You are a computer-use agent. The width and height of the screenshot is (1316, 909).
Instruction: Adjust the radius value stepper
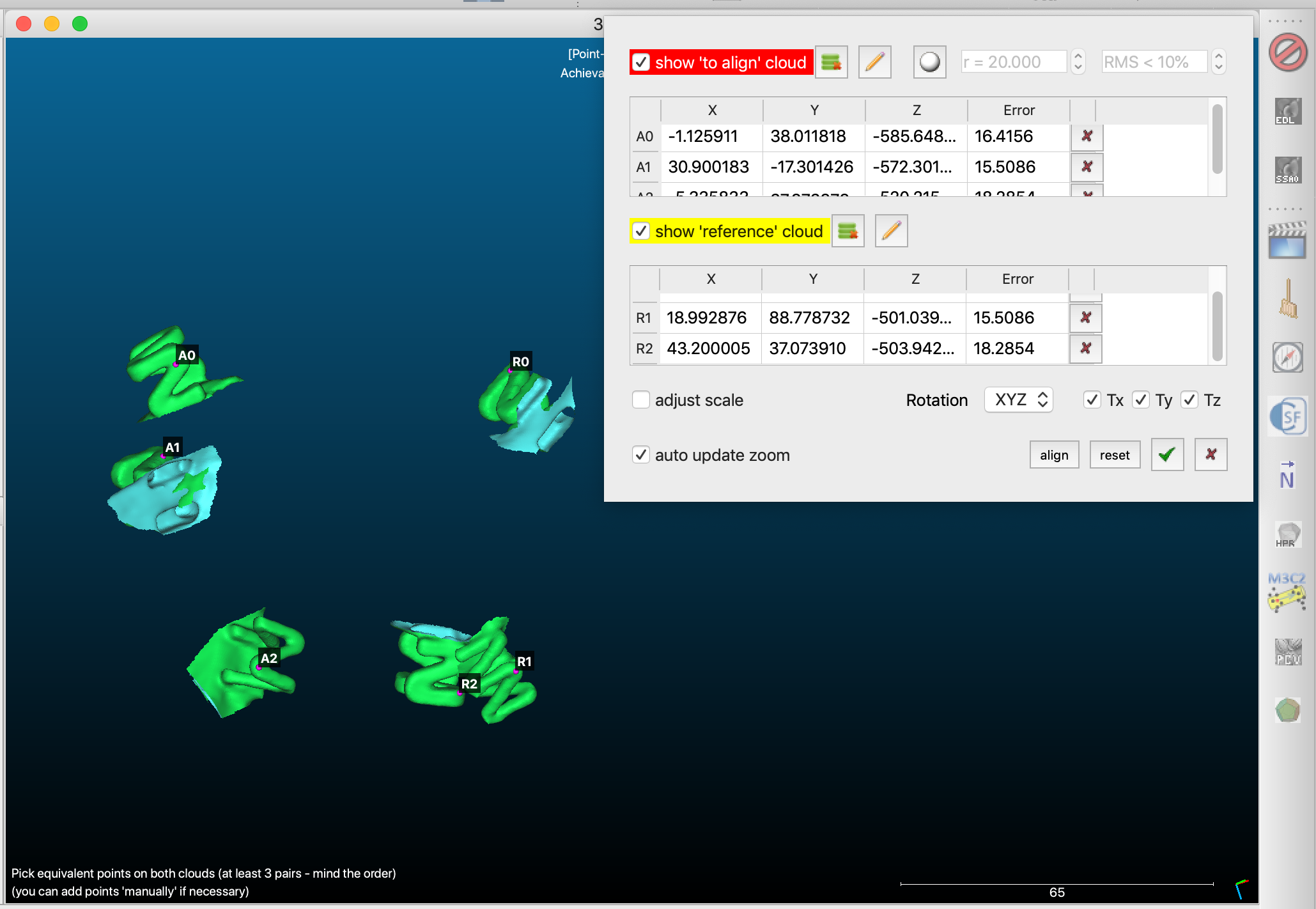click(1078, 63)
